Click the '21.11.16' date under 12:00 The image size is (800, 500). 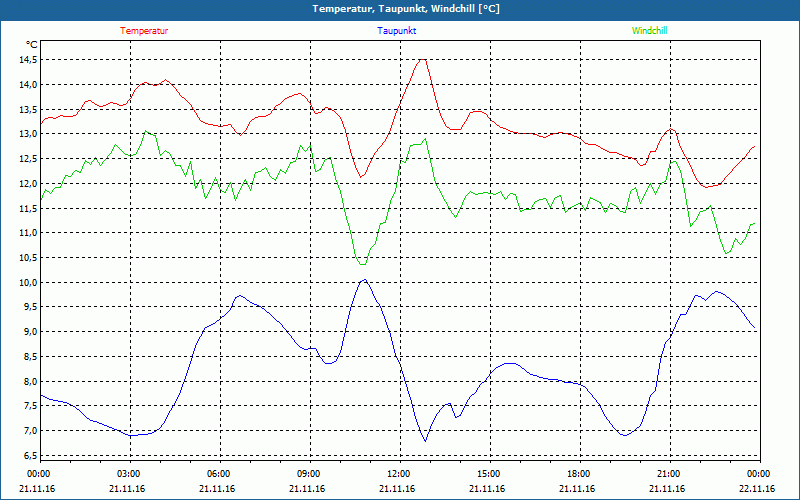[x=397, y=489]
